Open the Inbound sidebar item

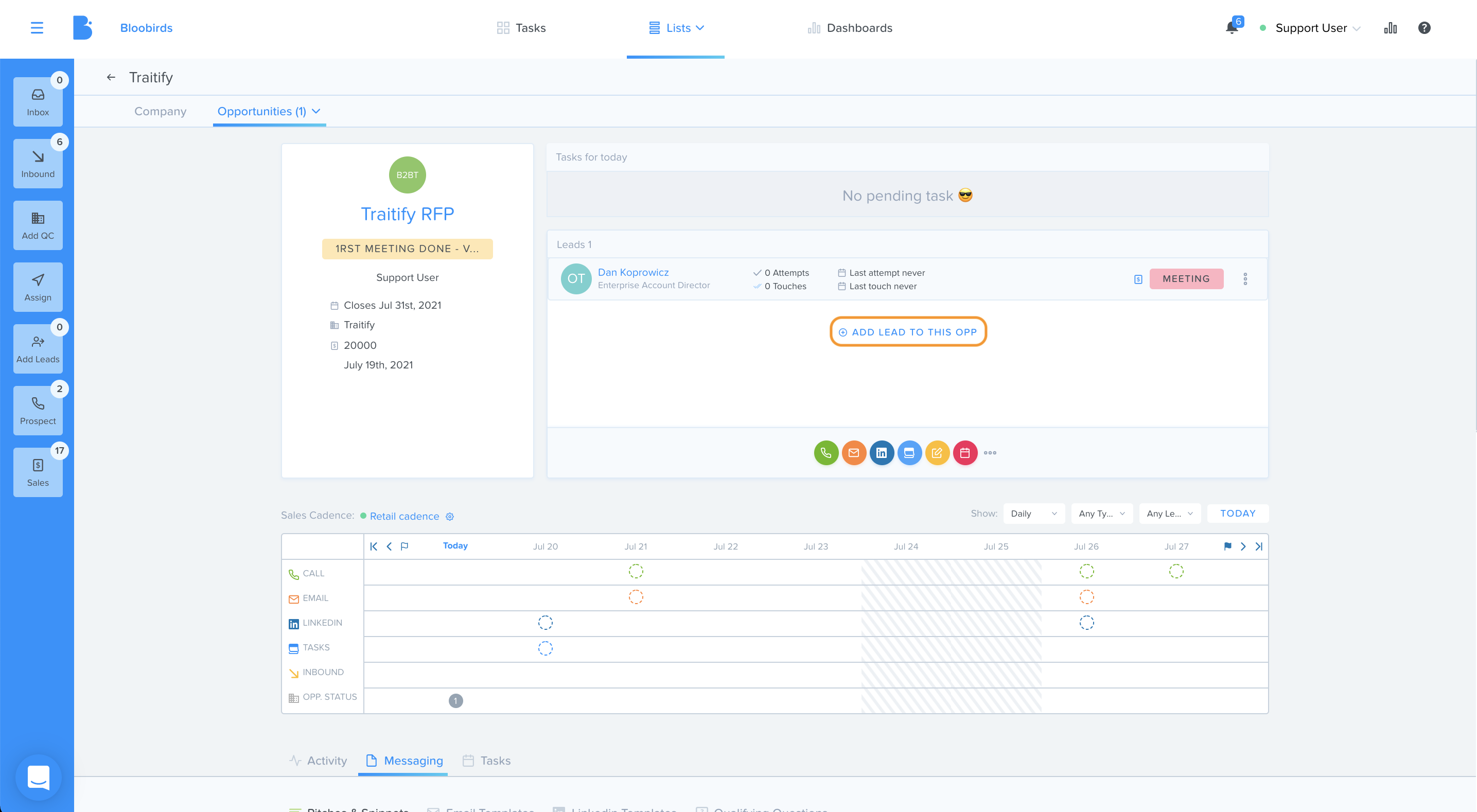pos(38,164)
